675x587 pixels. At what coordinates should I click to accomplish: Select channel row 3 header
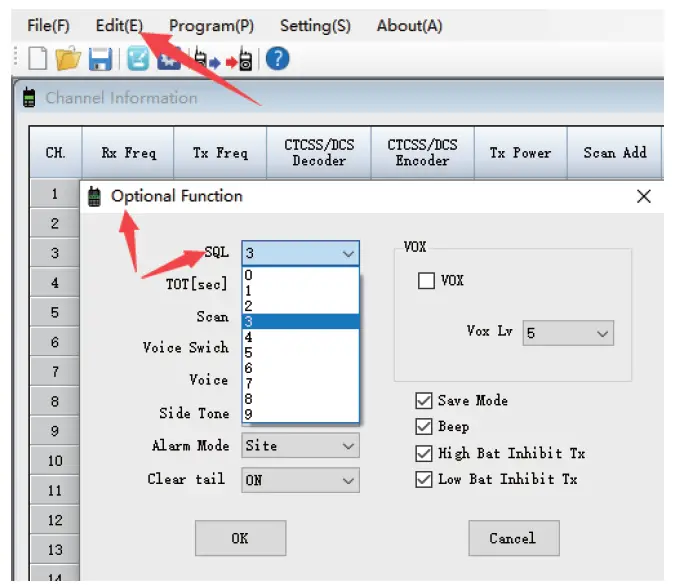(55, 253)
